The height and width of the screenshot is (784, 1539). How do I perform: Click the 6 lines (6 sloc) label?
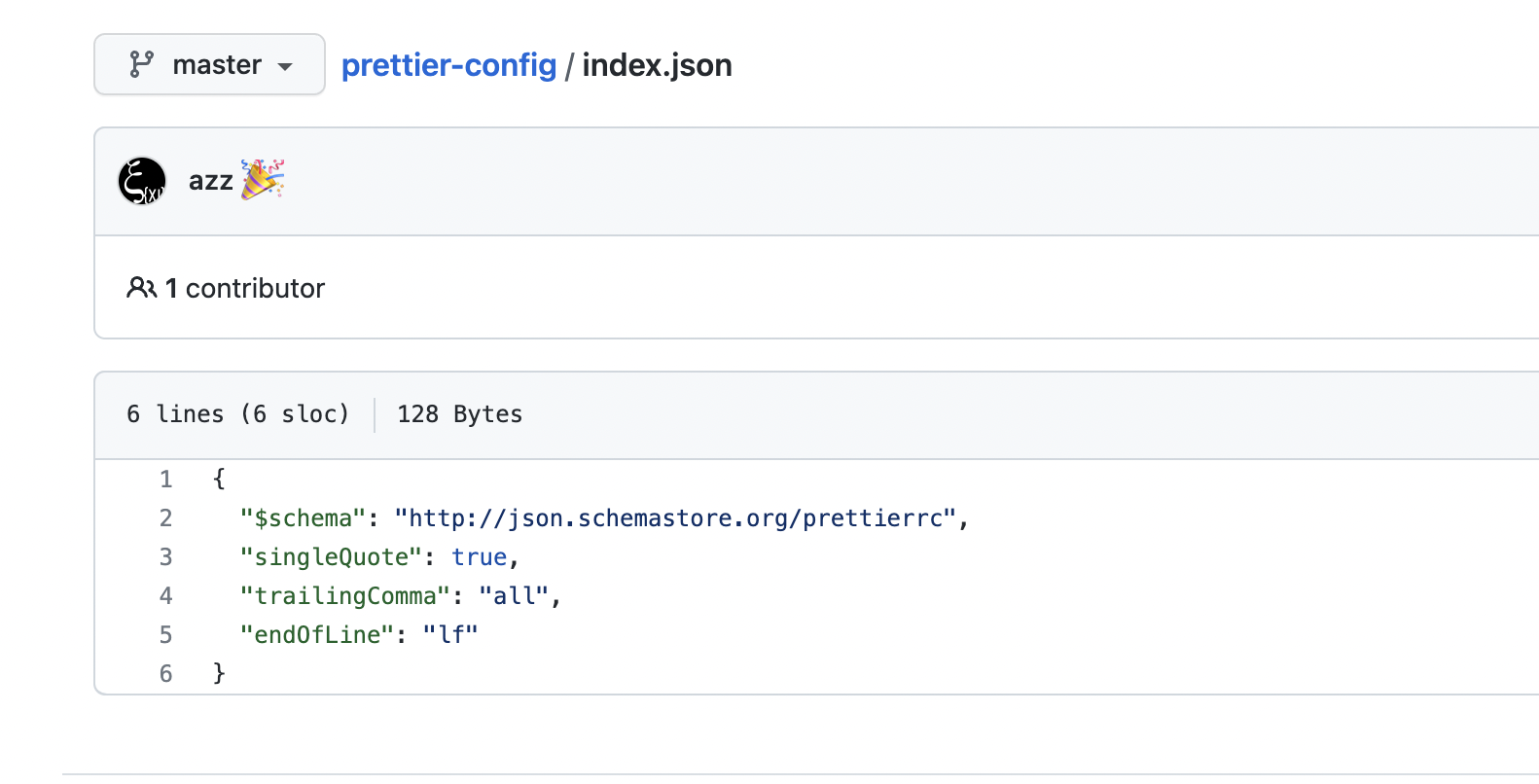(239, 414)
